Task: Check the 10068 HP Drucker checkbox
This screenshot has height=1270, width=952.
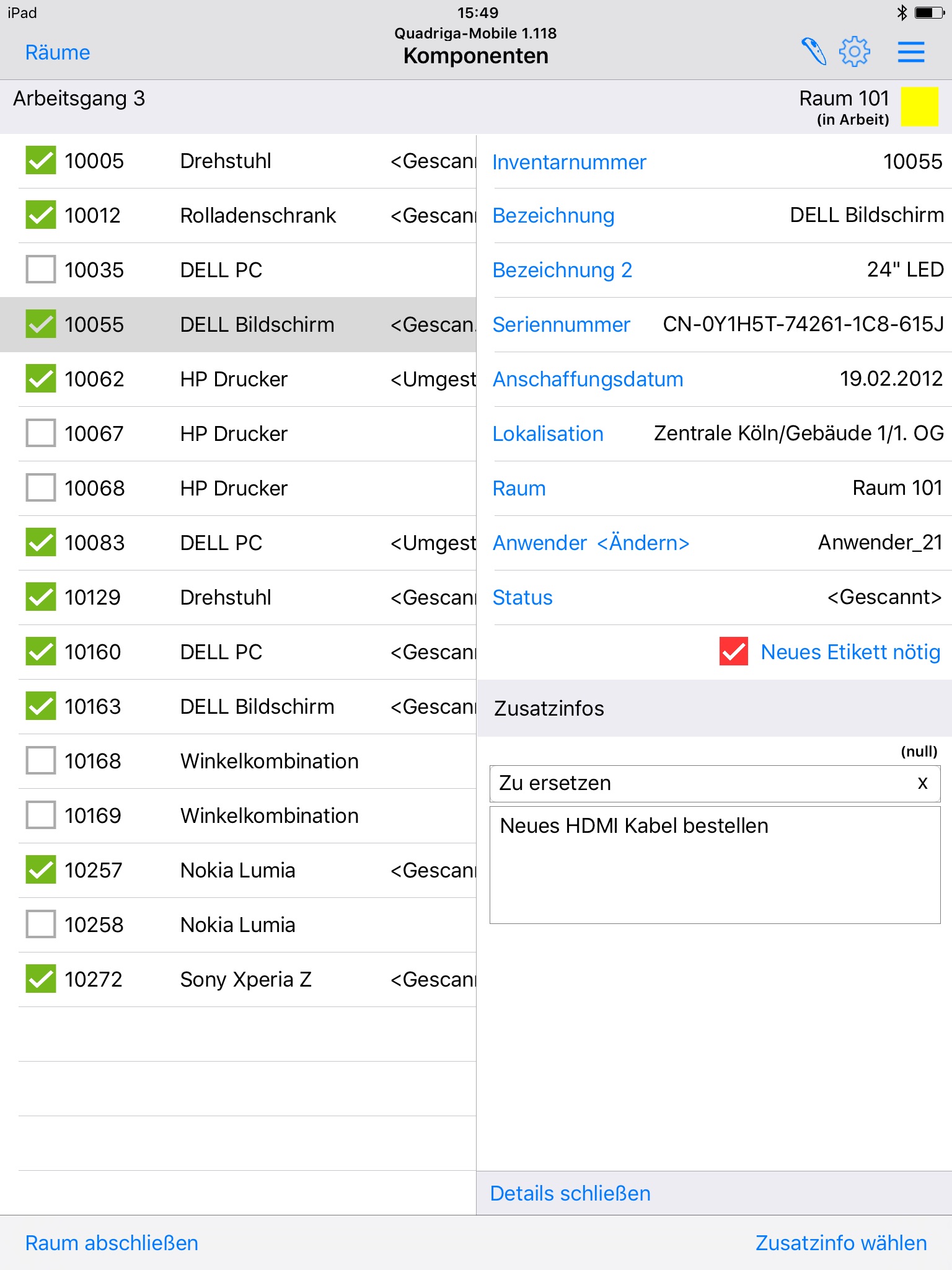Action: click(41, 488)
